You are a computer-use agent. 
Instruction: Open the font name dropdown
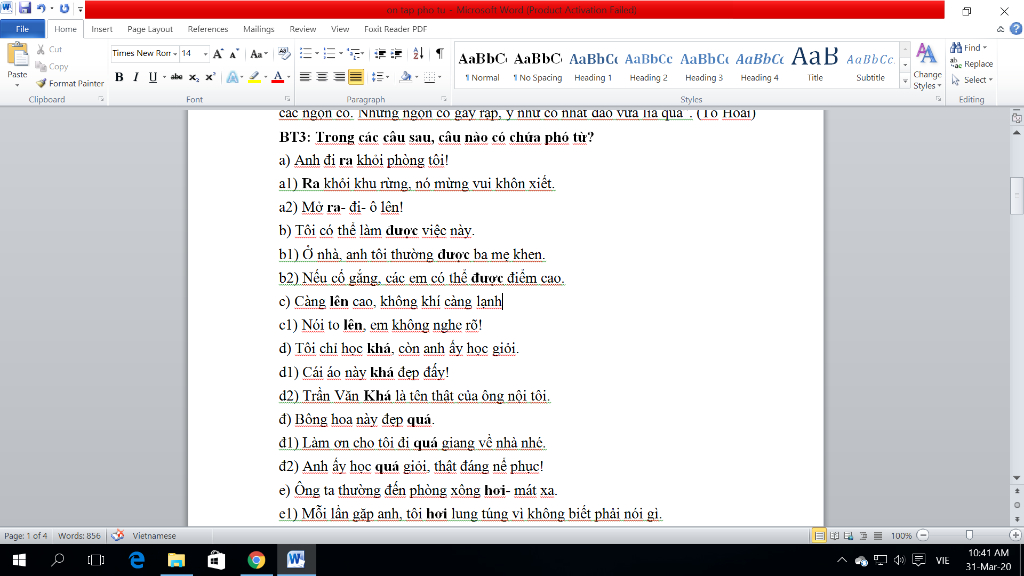pyautogui.click(x=175, y=54)
